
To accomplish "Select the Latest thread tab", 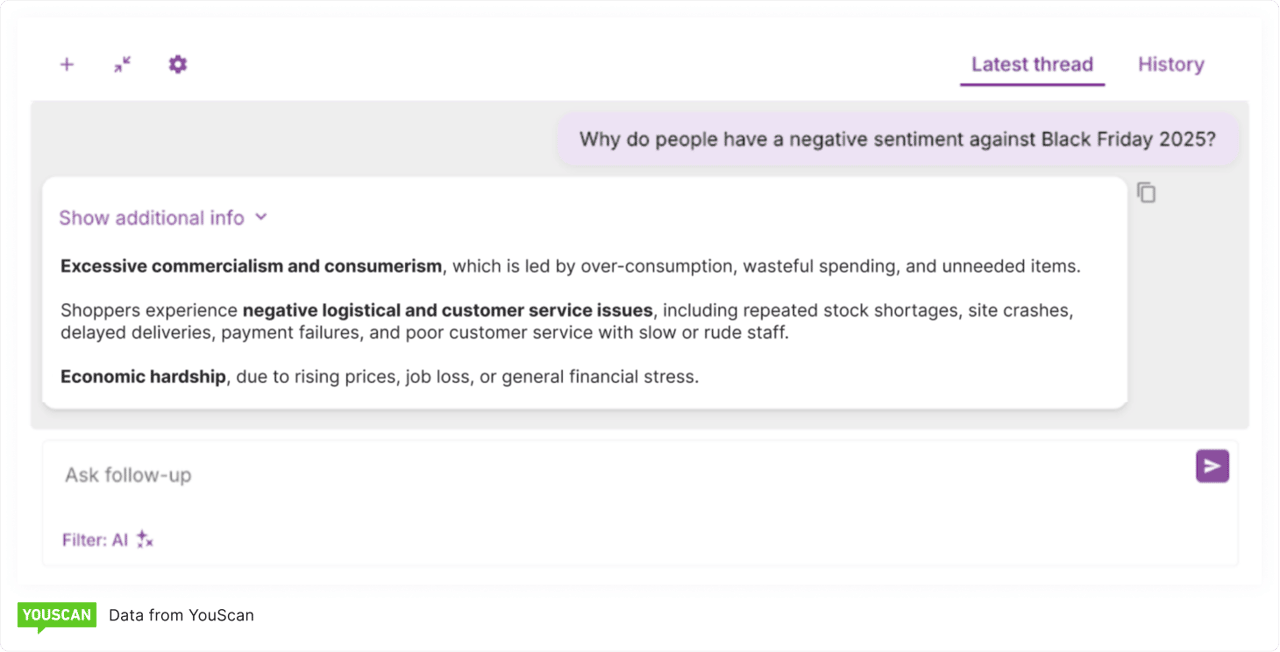I will [x=1031, y=64].
